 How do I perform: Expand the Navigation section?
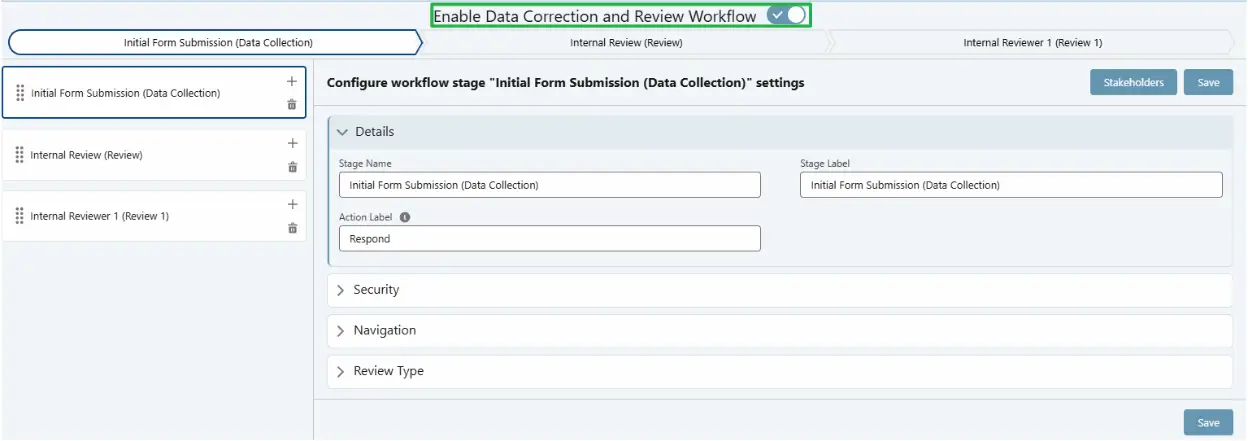pyautogui.click(x=780, y=331)
